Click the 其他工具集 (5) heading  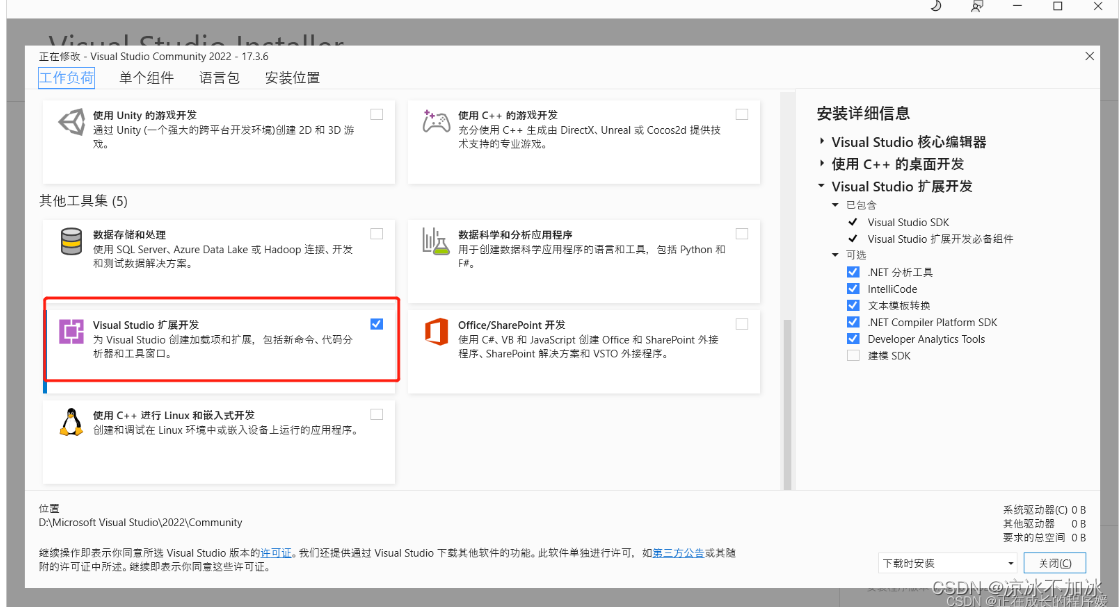coord(83,201)
